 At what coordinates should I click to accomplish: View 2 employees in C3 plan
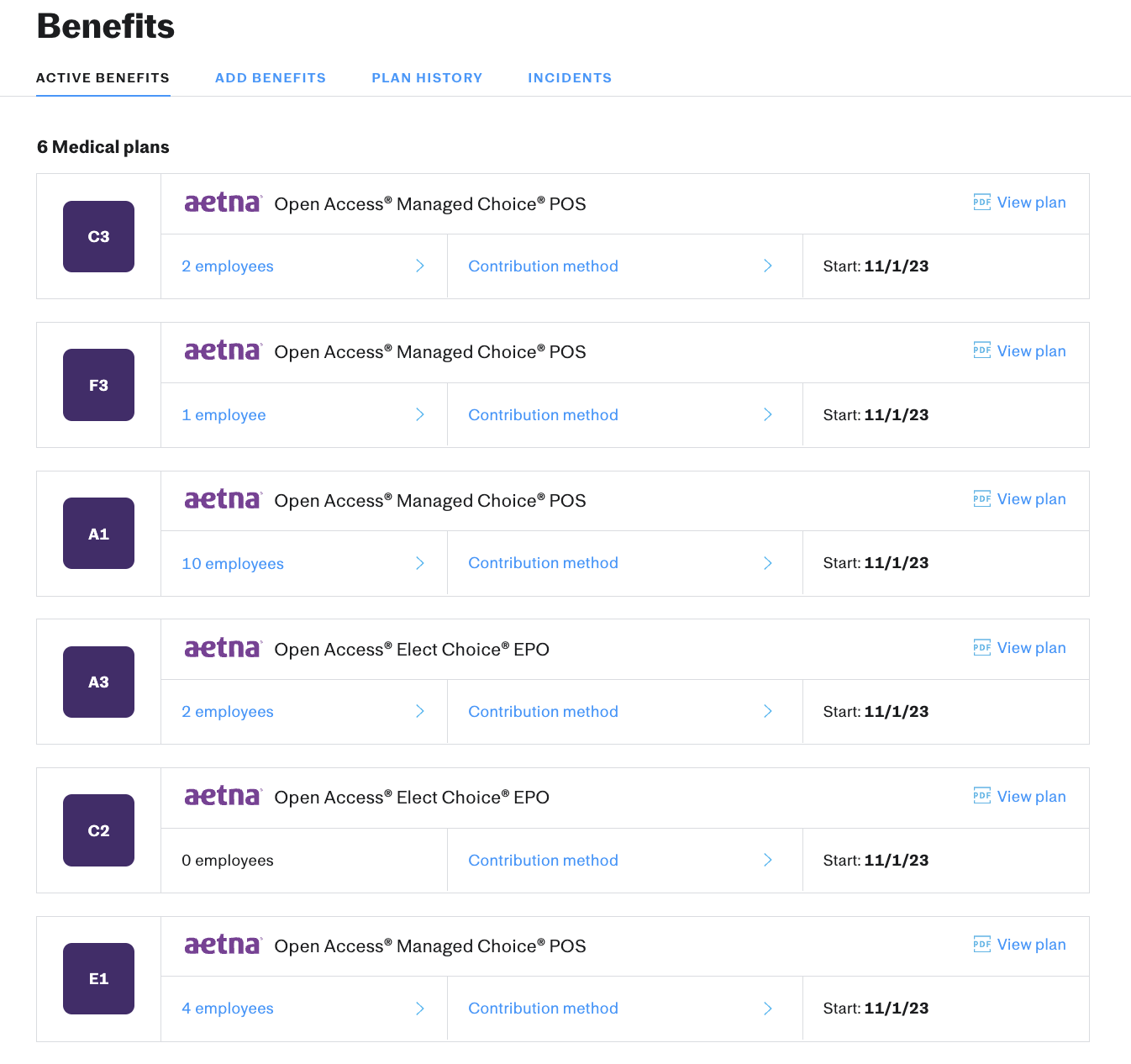[x=228, y=266]
